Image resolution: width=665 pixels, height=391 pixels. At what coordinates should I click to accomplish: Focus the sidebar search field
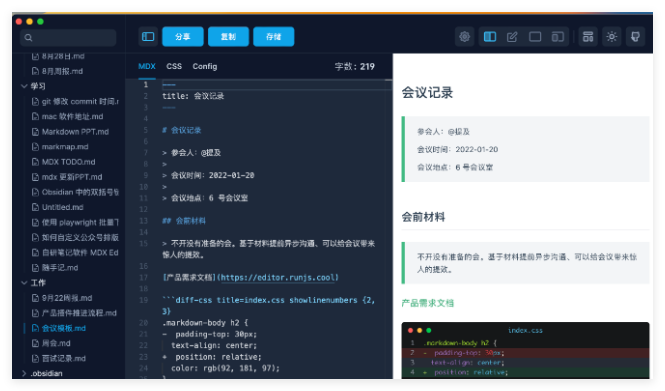(x=68, y=38)
